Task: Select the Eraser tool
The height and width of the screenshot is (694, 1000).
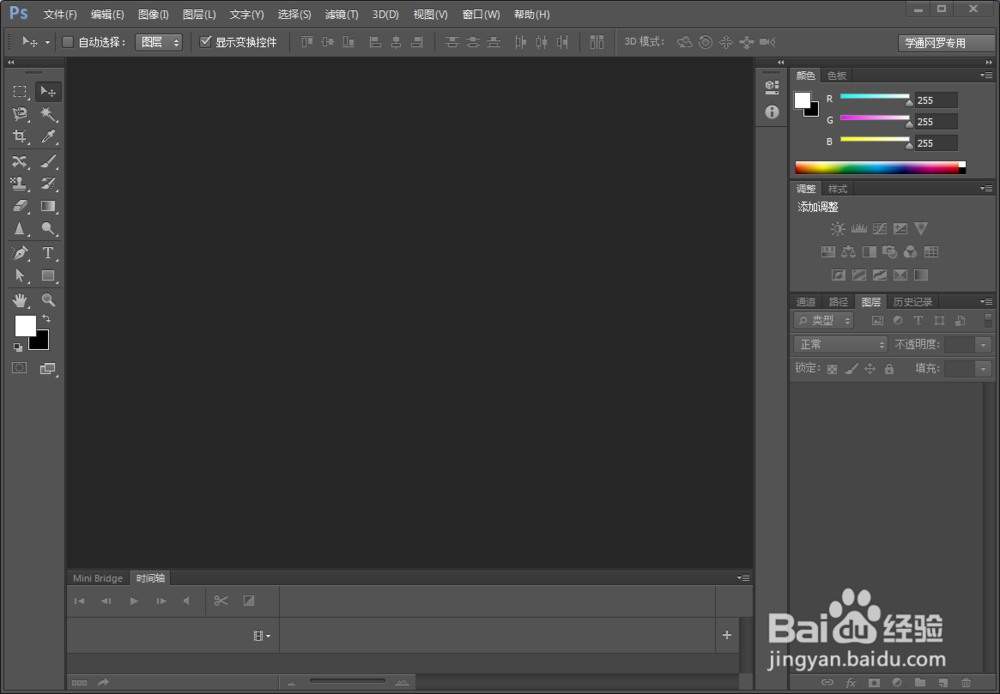Action: [20, 206]
